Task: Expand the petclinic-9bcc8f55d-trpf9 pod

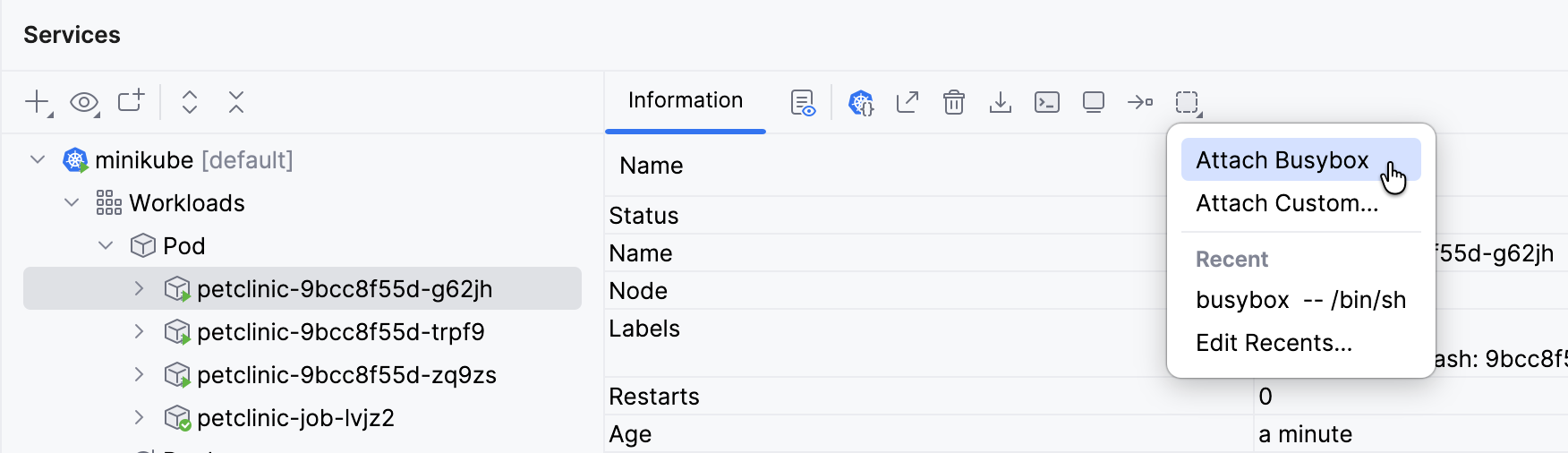Action: 139,331
